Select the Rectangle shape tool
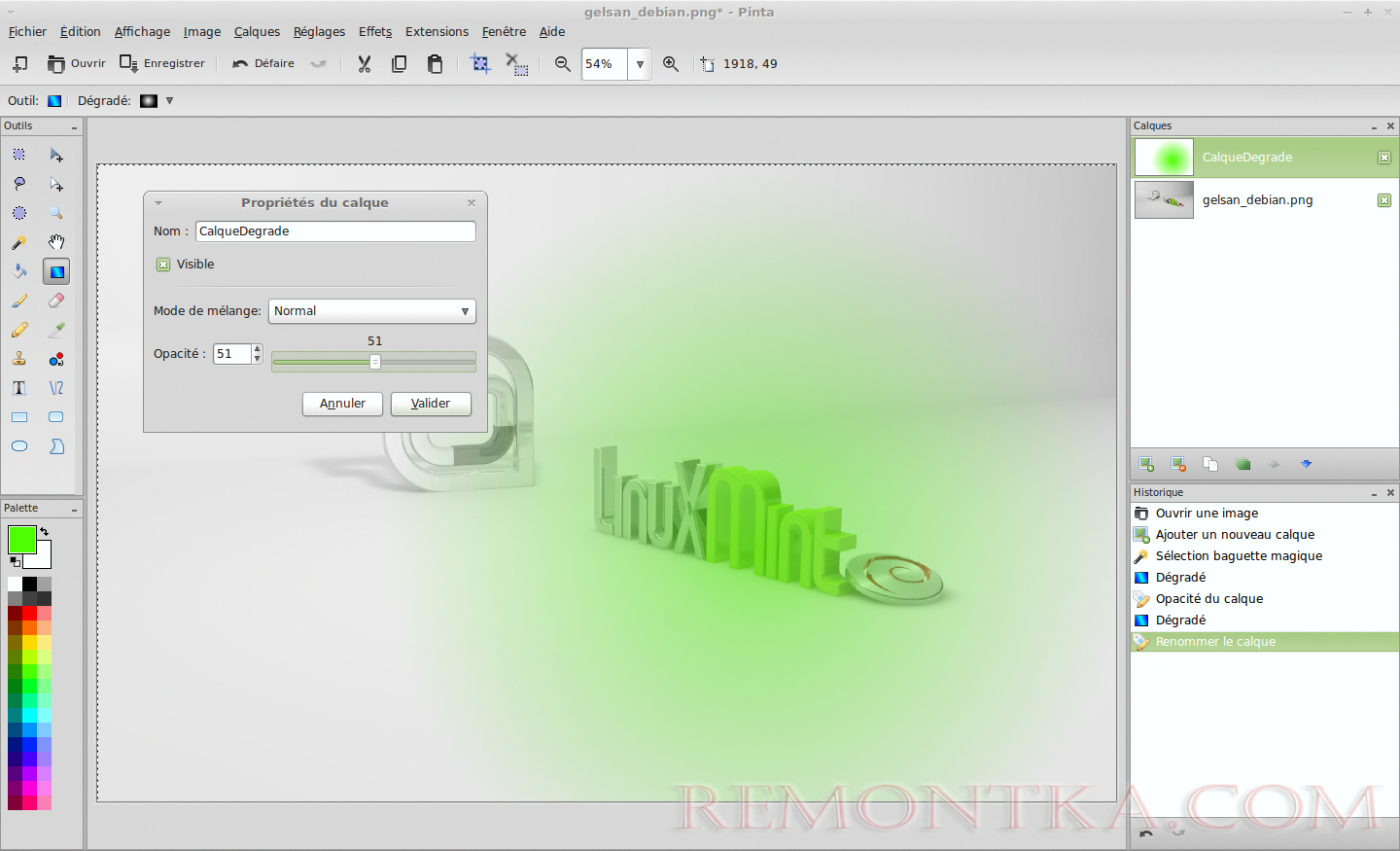This screenshot has width=1400, height=851. pyautogui.click(x=19, y=417)
